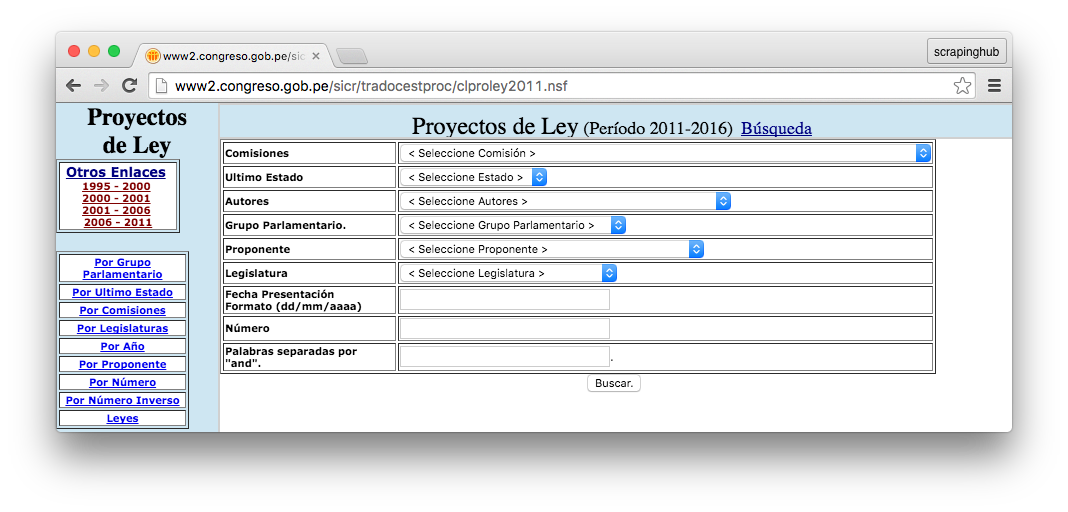Image resolution: width=1068 pixels, height=512 pixels.
Task: Open the Chrome hamburger menu
Action: (994, 86)
